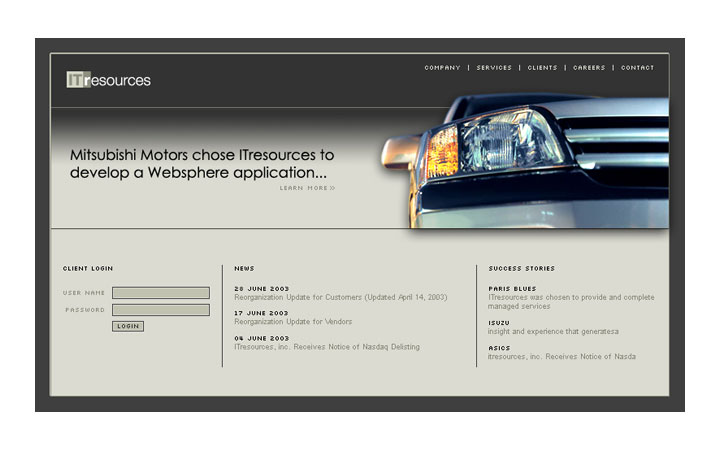
Task: Select Contact in the top navigation
Action: pyautogui.click(x=637, y=68)
